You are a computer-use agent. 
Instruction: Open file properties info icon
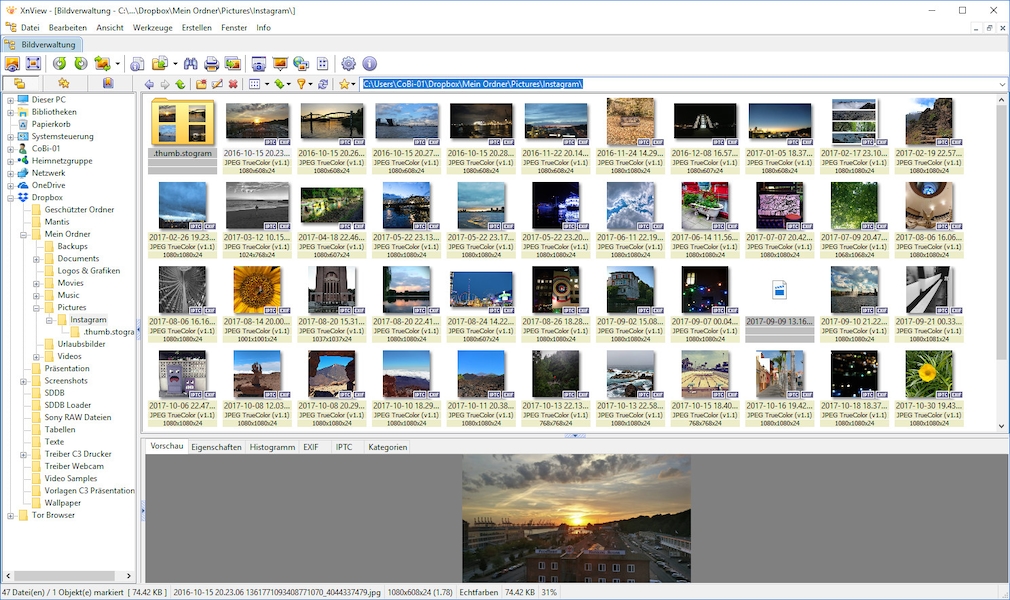(x=137, y=64)
